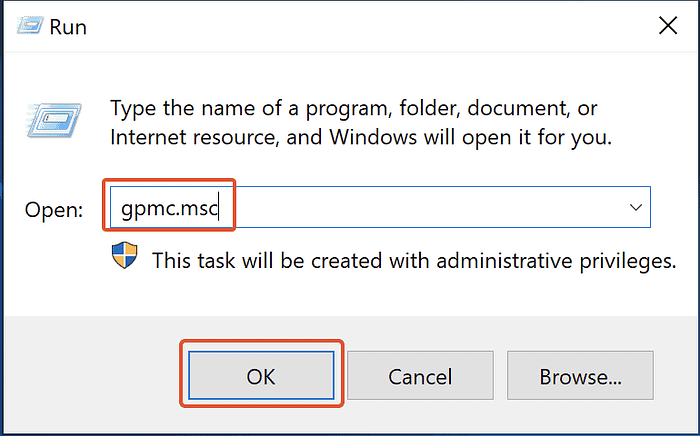The height and width of the screenshot is (436, 700).
Task: Click the "Run" title text
Action: [x=69, y=27]
